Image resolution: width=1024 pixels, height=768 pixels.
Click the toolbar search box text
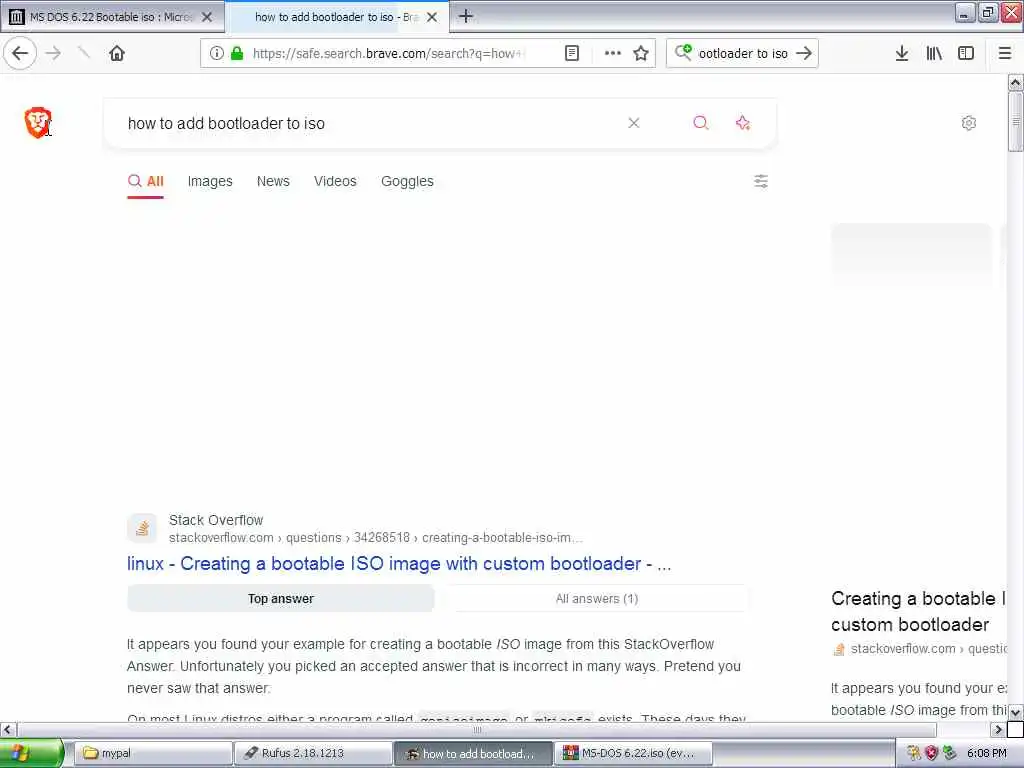pyautogui.click(x=743, y=54)
